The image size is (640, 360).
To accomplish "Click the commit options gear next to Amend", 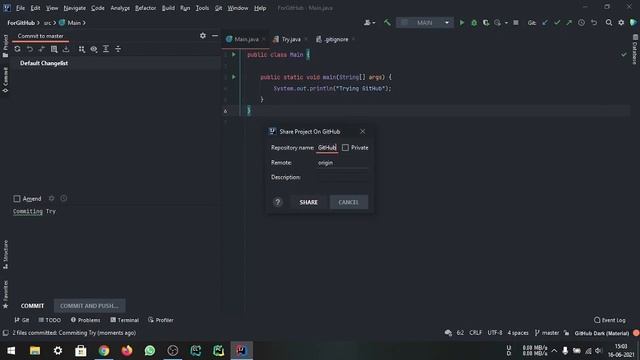I will [x=51, y=198].
